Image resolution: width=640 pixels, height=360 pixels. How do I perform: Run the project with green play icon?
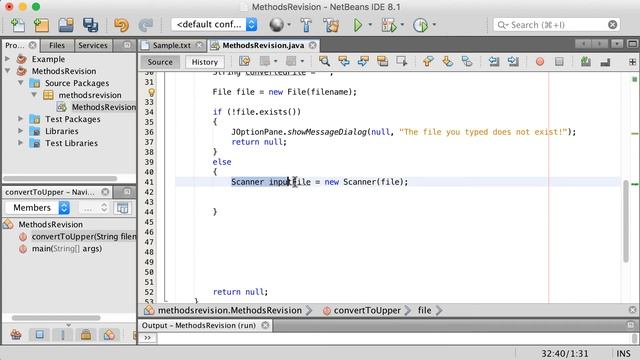click(358, 25)
